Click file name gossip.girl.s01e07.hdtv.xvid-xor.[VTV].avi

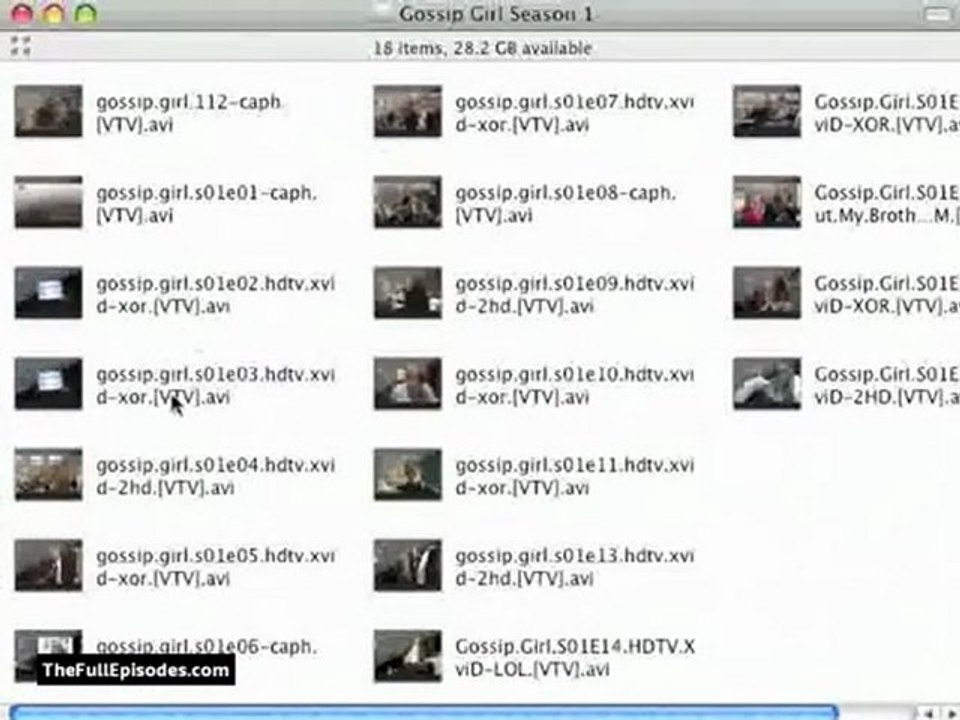(x=575, y=113)
